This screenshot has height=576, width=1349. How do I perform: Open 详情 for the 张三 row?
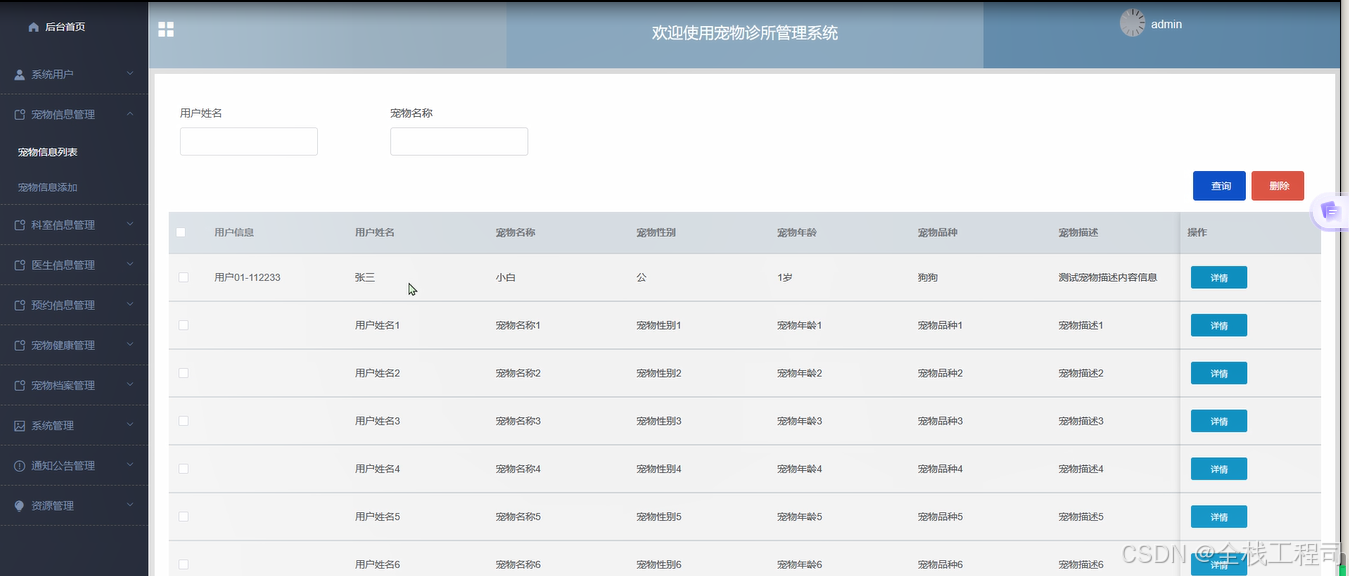(1219, 277)
